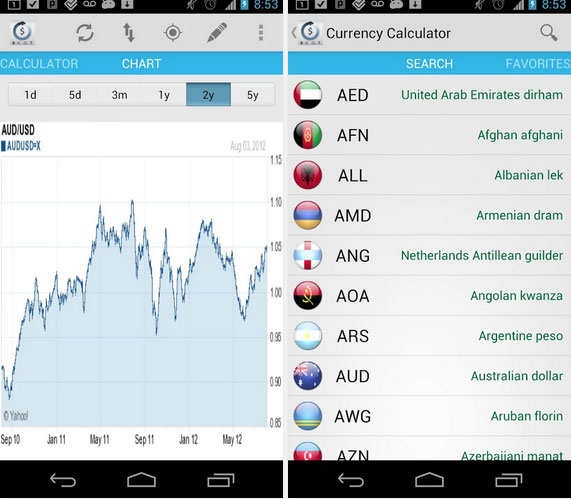Select the 5y chart range
The height and width of the screenshot is (499, 571).
point(253,95)
